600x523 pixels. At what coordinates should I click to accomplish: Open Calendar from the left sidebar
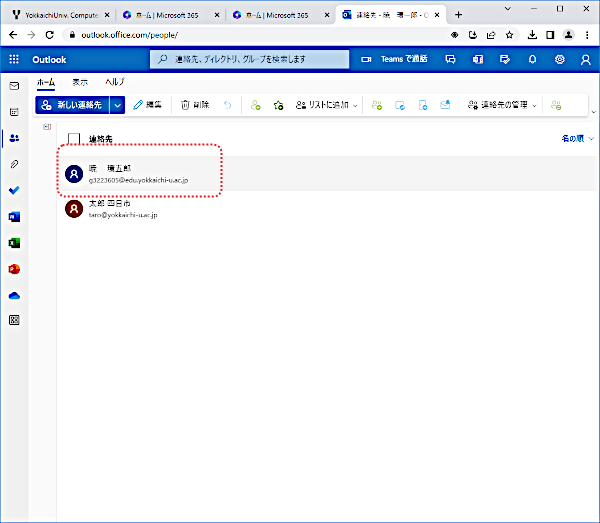click(14, 112)
